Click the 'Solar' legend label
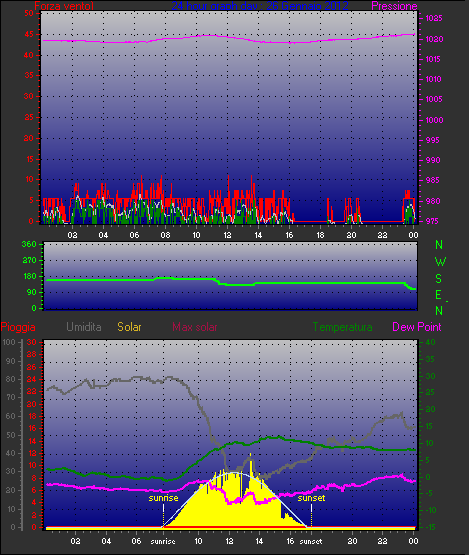This screenshot has height=555, width=469. [129, 327]
